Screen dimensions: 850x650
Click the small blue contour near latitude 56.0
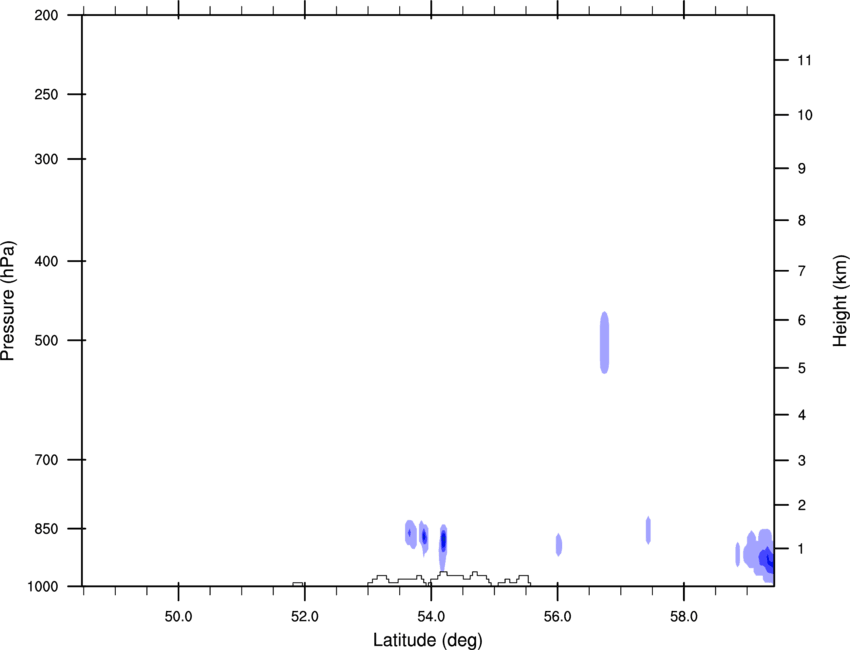[559, 544]
